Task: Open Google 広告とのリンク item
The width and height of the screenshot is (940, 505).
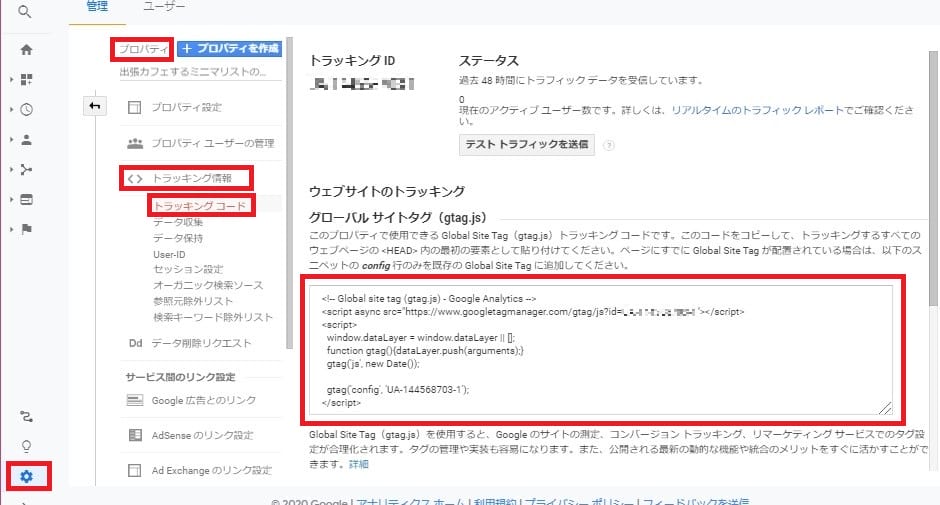Action: pos(204,400)
